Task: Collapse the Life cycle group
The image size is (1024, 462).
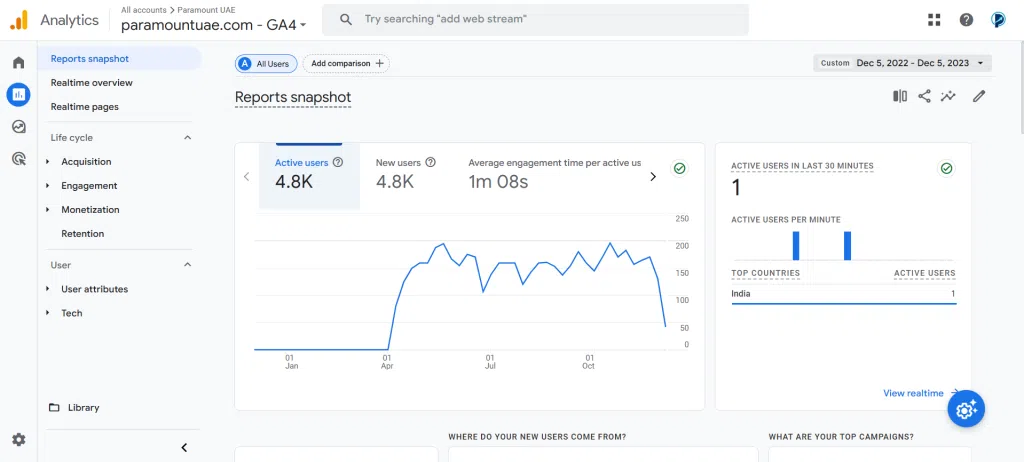Action: coord(187,138)
